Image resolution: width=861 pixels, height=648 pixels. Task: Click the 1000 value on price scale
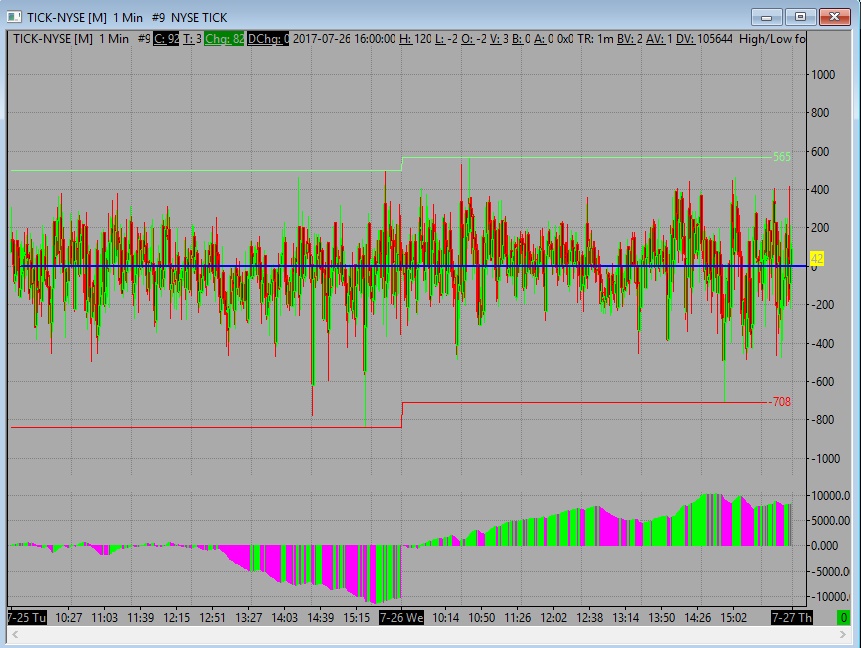click(x=823, y=75)
